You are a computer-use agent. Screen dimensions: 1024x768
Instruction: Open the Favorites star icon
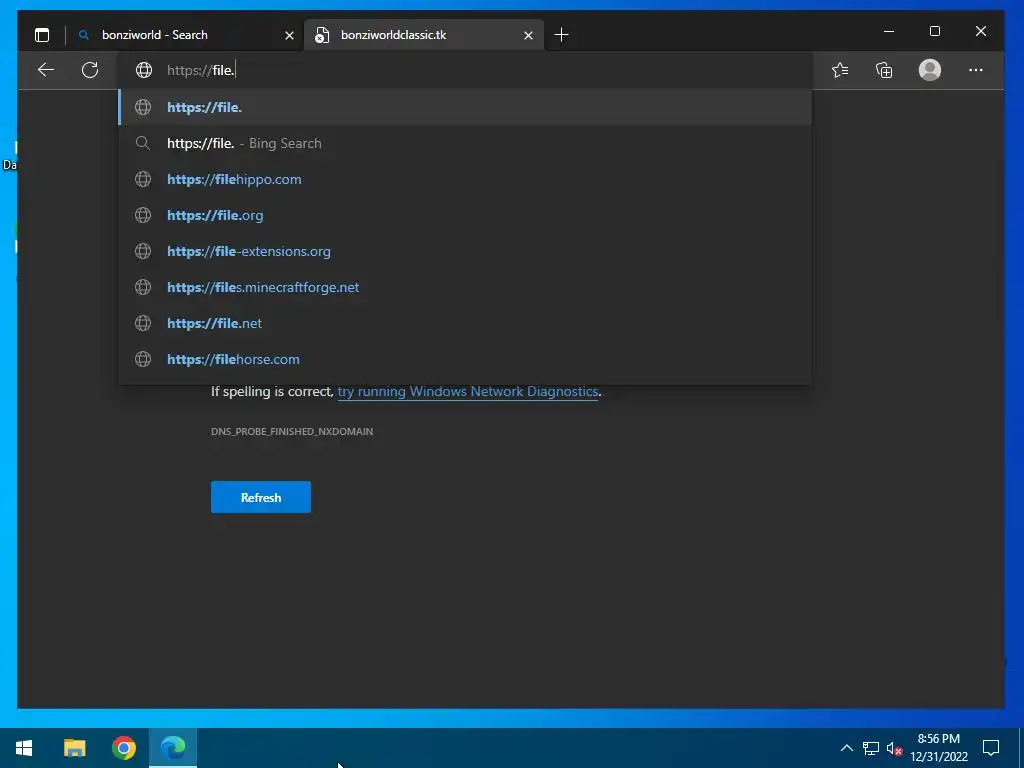pos(840,70)
